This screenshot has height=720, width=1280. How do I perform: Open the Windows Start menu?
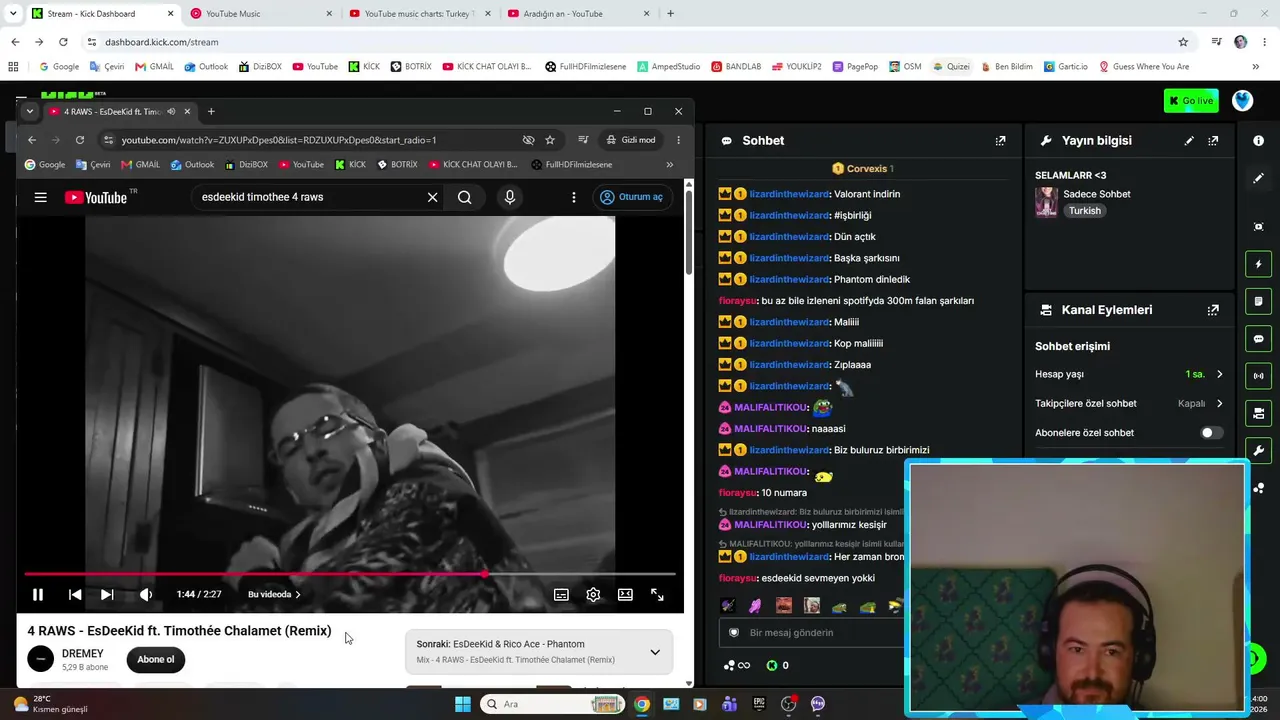coord(463,704)
